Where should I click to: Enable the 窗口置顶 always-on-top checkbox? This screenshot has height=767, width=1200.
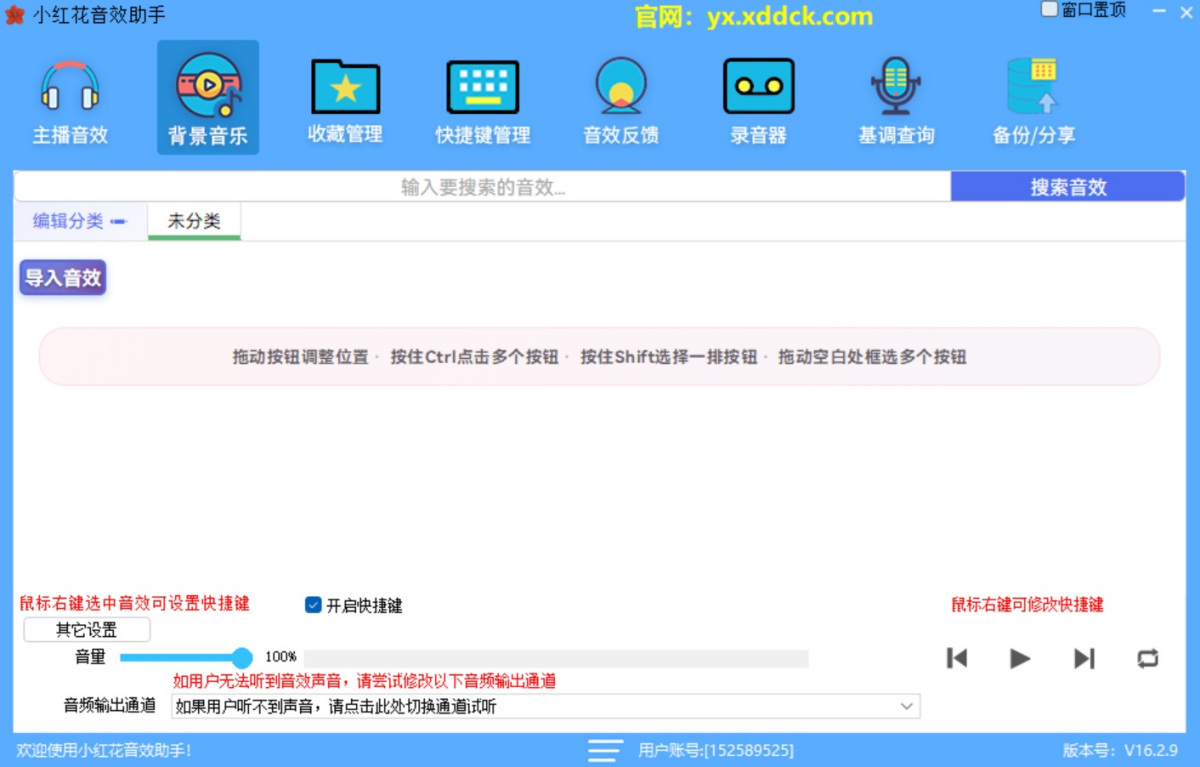point(1049,8)
